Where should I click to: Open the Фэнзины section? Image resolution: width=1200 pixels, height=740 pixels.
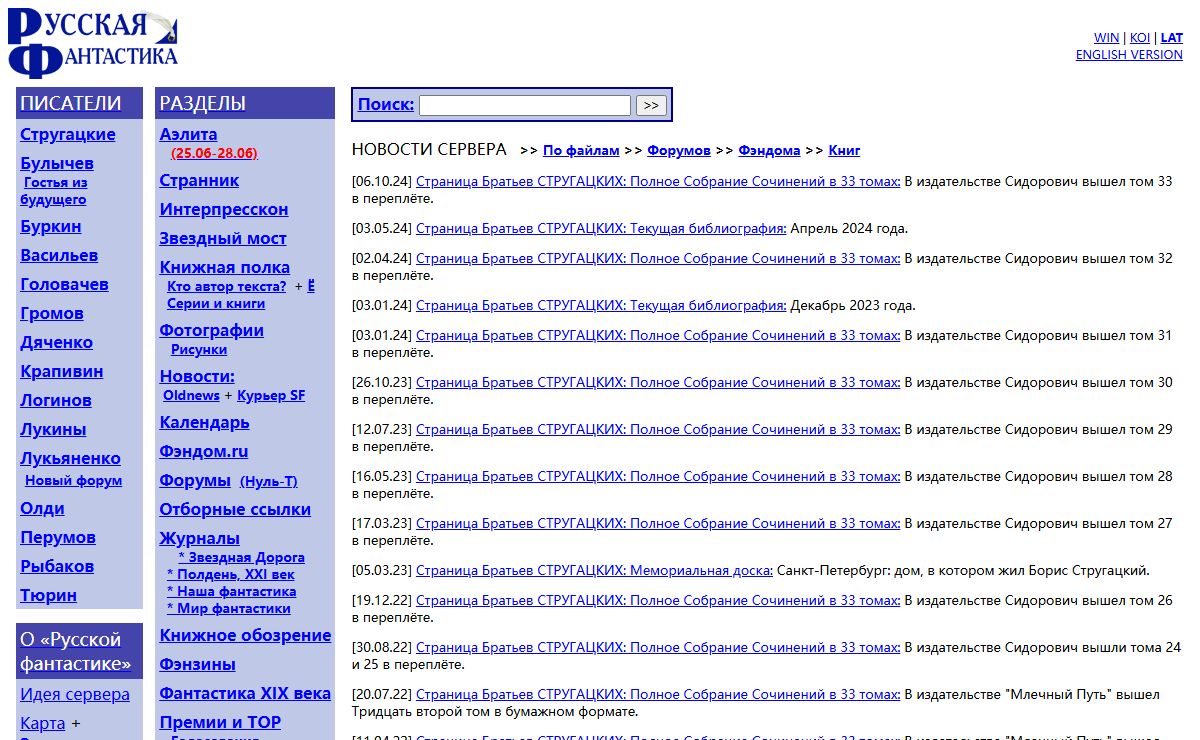click(x=198, y=664)
